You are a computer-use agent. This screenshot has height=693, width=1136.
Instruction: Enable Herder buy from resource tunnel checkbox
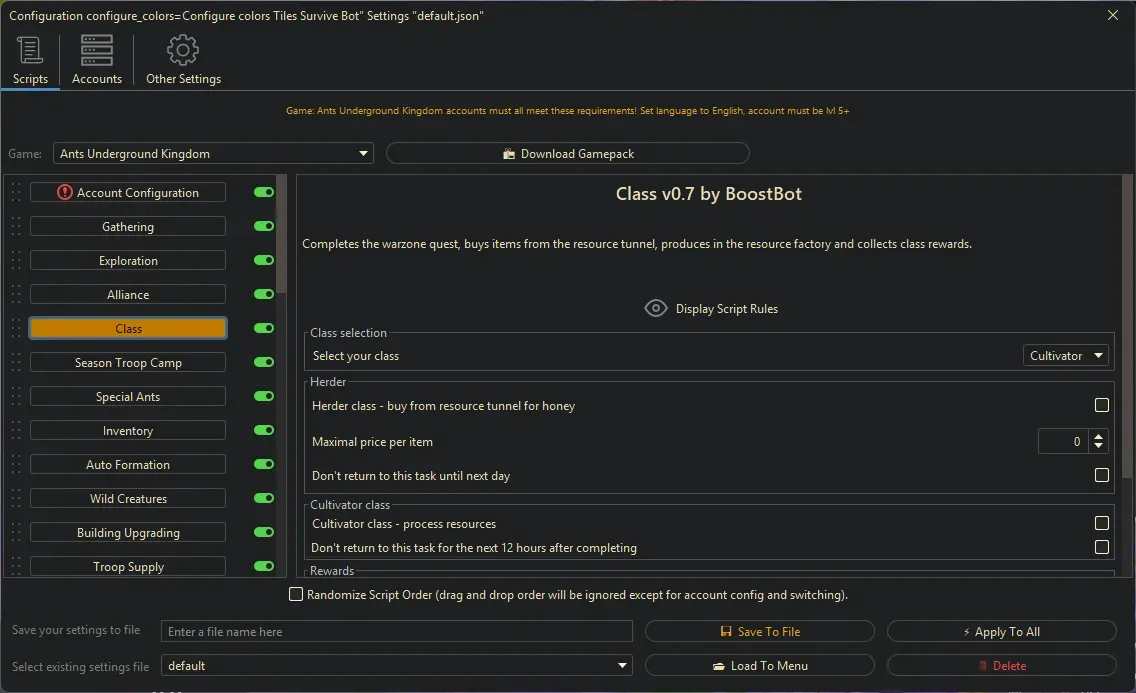click(1101, 406)
